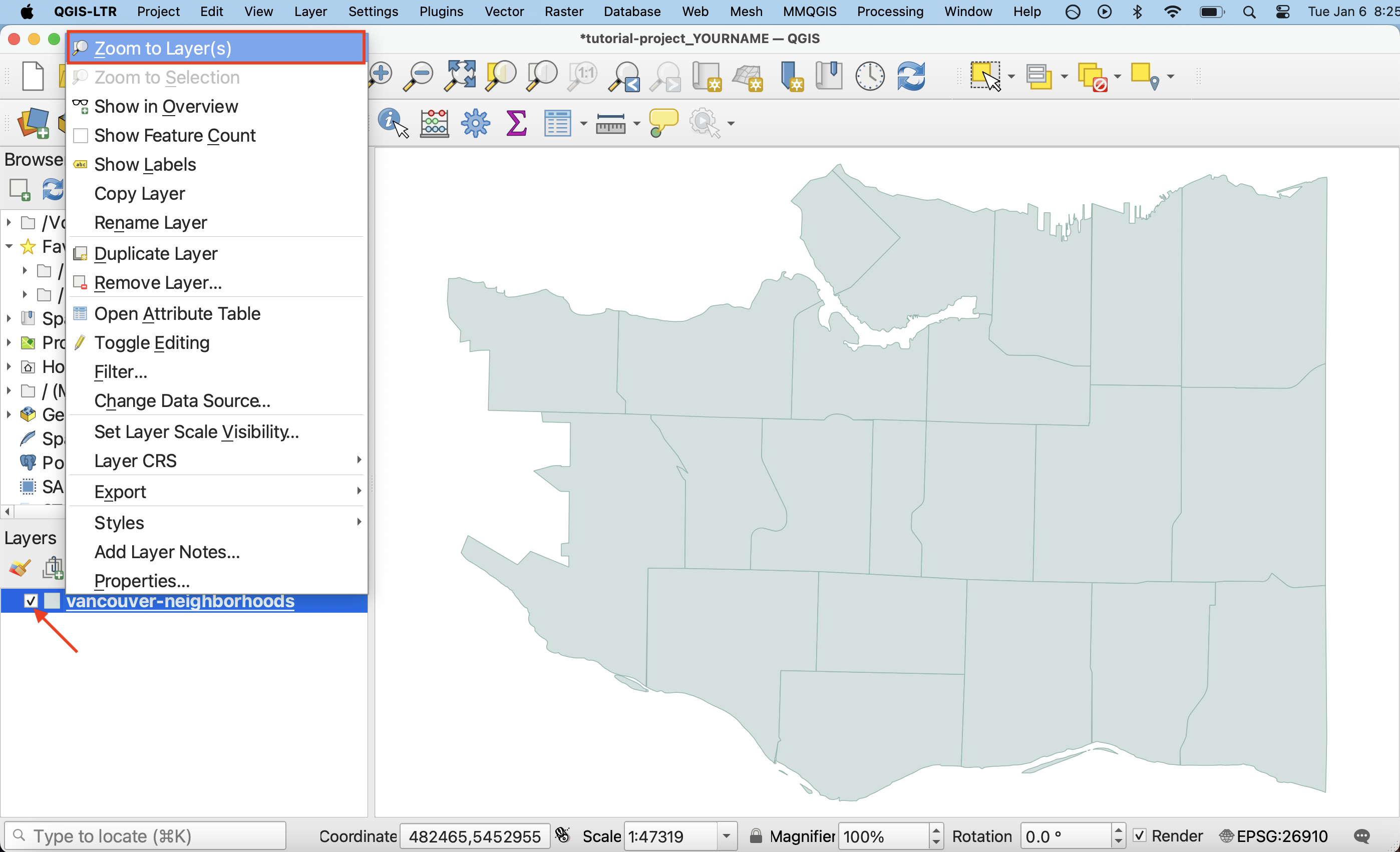Click the Processing Toolbox gear icon
Screen dimensions: 1400x852
[x=475, y=123]
